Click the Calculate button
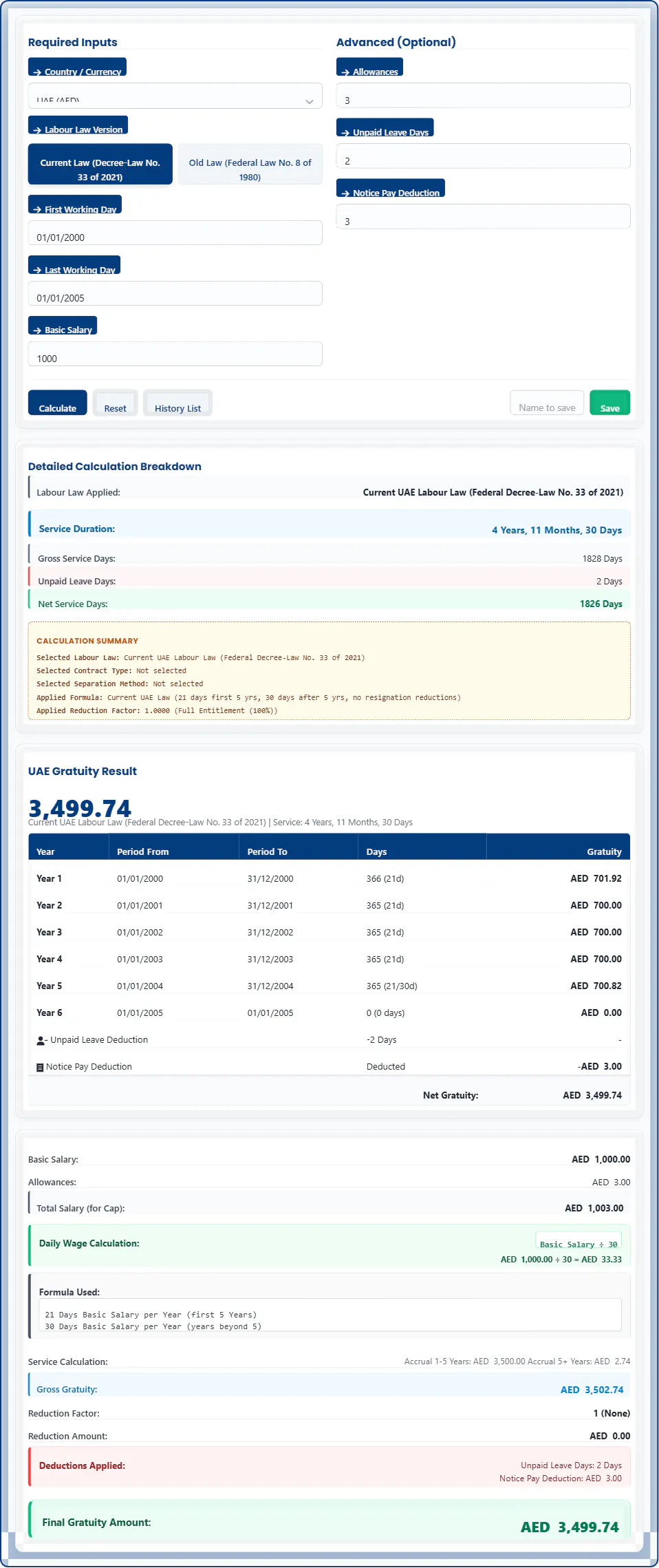Image resolution: width=659 pixels, height=1568 pixels. [x=58, y=403]
